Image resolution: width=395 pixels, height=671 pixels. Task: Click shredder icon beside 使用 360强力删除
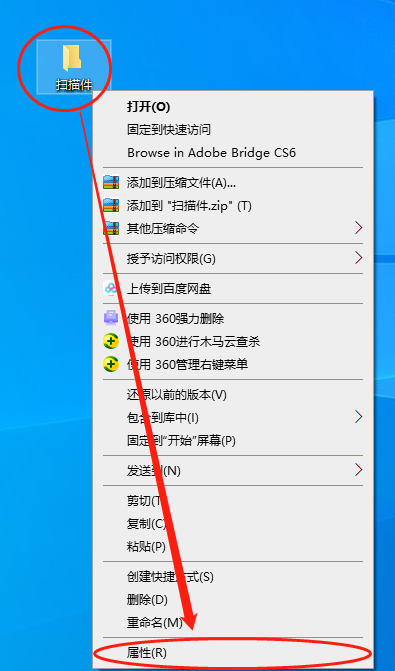pyautogui.click(x=111, y=318)
